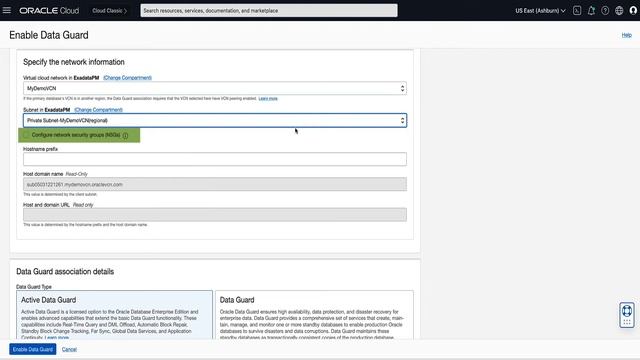The image size is (640, 360).
Task: Click the info icon beside NSGs
Action: 125,136
